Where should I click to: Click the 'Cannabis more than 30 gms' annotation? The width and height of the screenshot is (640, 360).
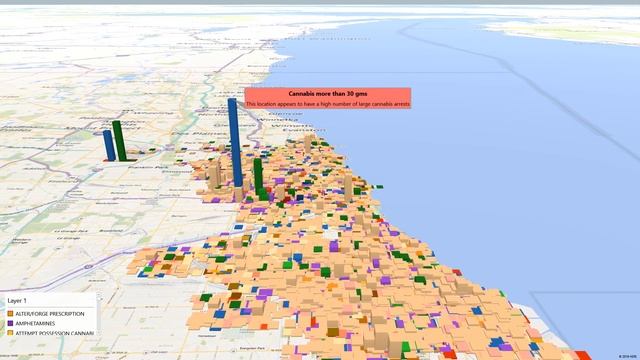328,98
